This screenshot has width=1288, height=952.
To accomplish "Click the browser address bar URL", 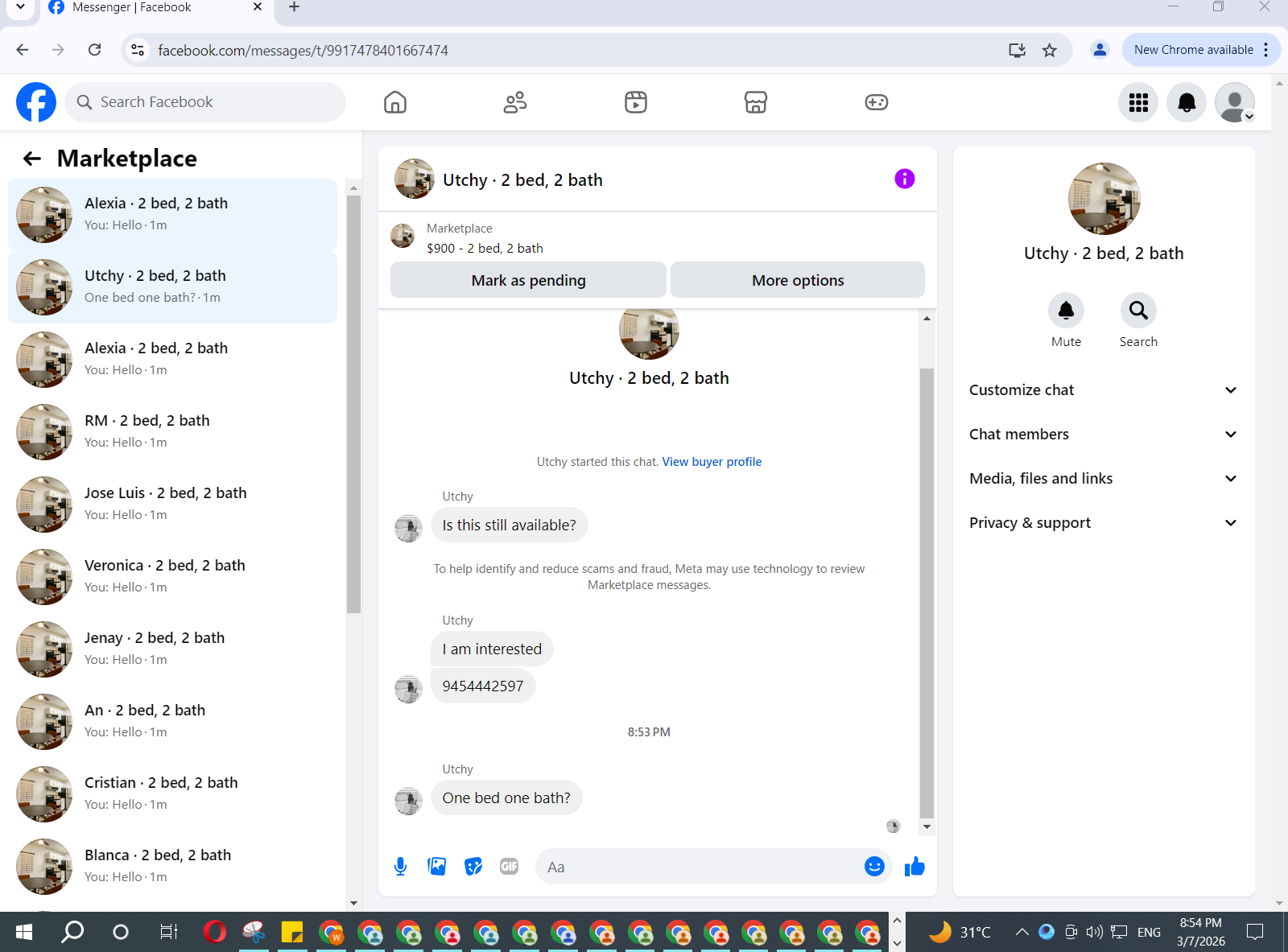I will 303,50.
